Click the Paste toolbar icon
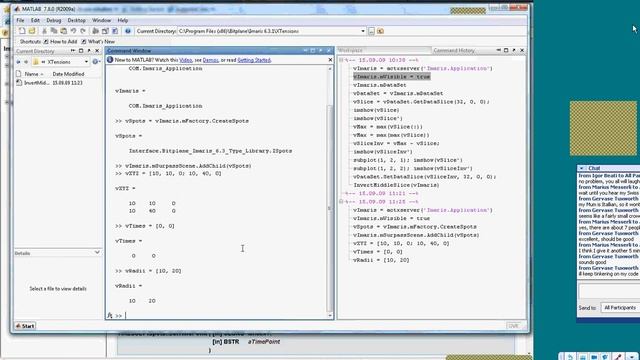This screenshot has height=360, width=640. [x=63, y=31]
